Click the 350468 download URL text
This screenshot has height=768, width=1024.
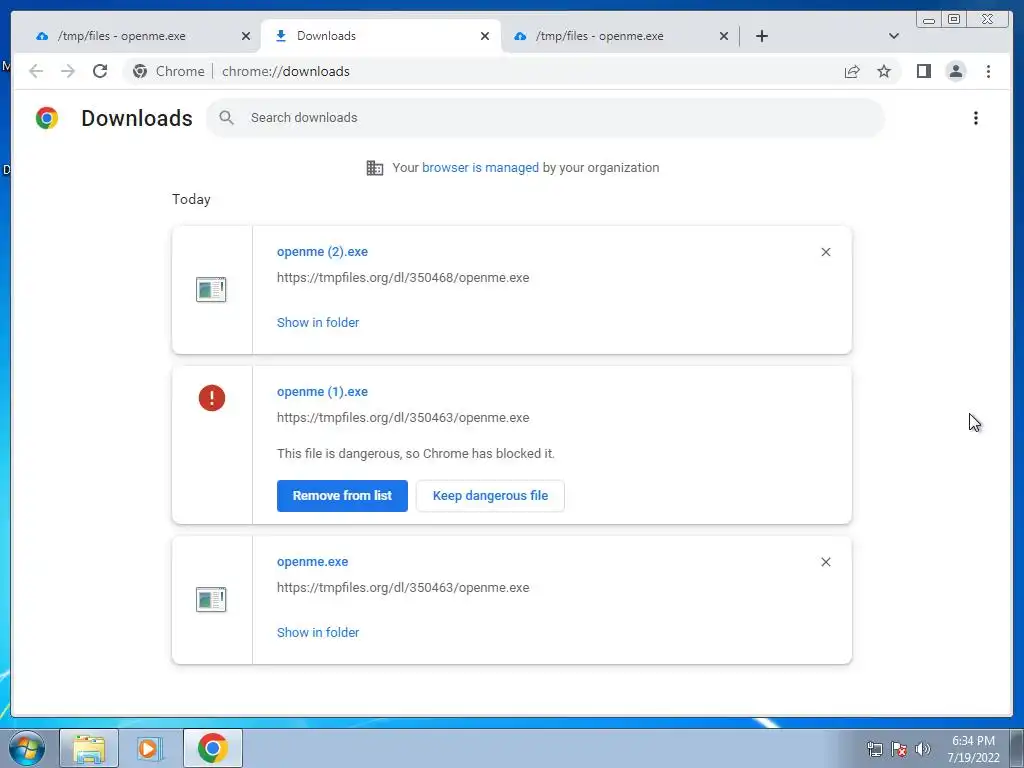(x=403, y=278)
